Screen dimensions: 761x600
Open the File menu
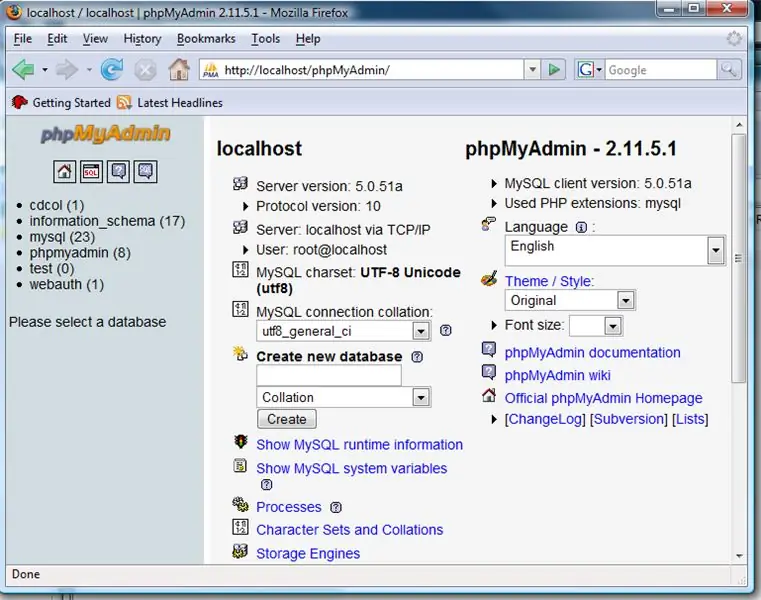pyautogui.click(x=22, y=38)
